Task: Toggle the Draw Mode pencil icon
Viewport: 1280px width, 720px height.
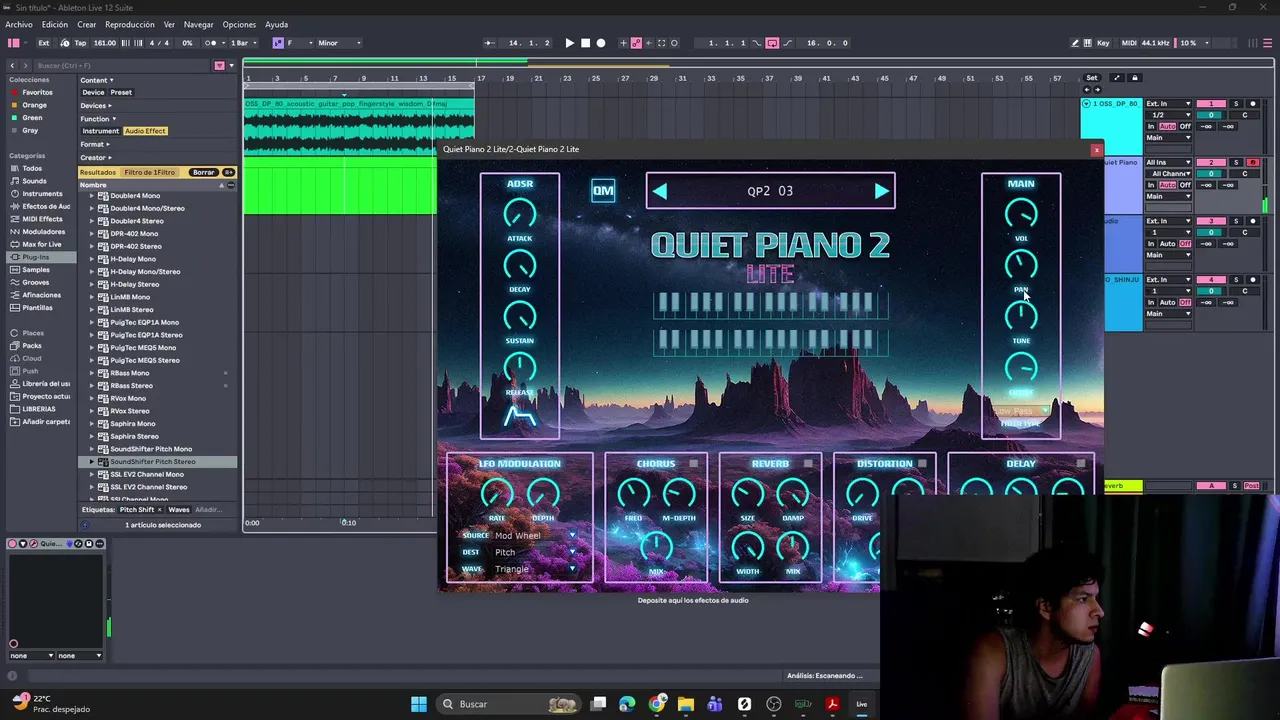Action: click(1075, 43)
